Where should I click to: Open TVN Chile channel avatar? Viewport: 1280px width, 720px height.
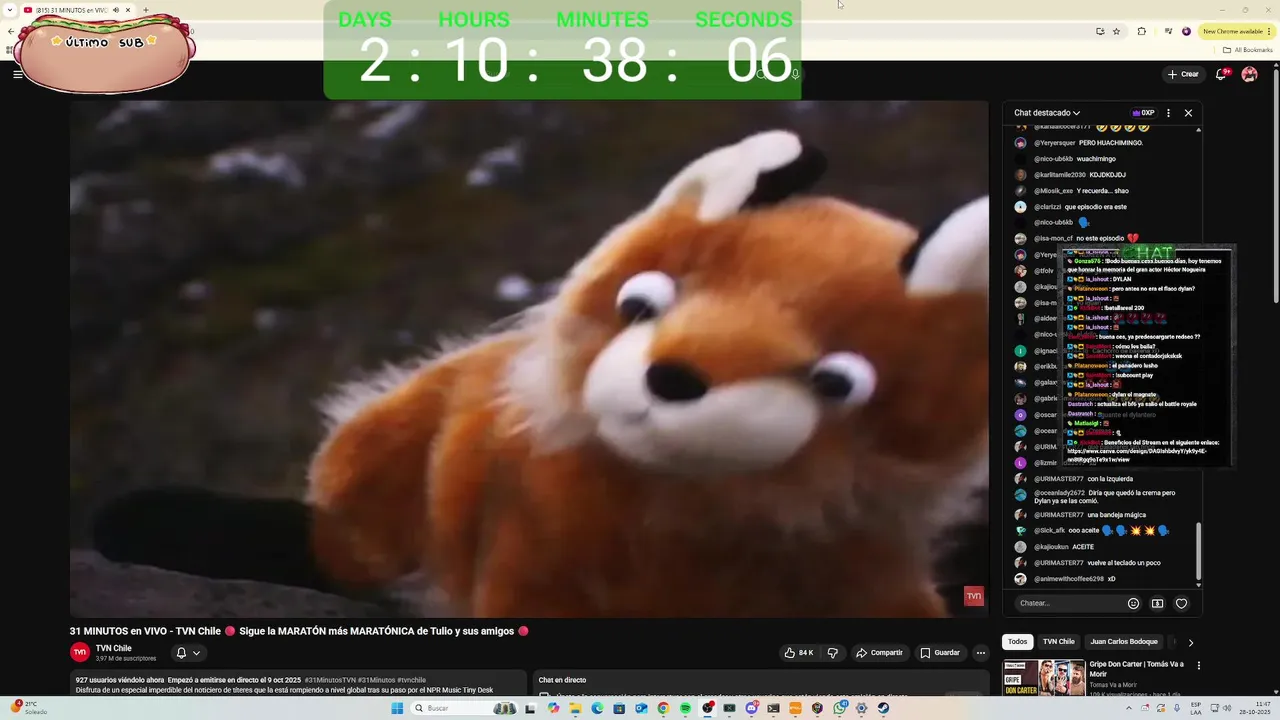click(x=80, y=652)
